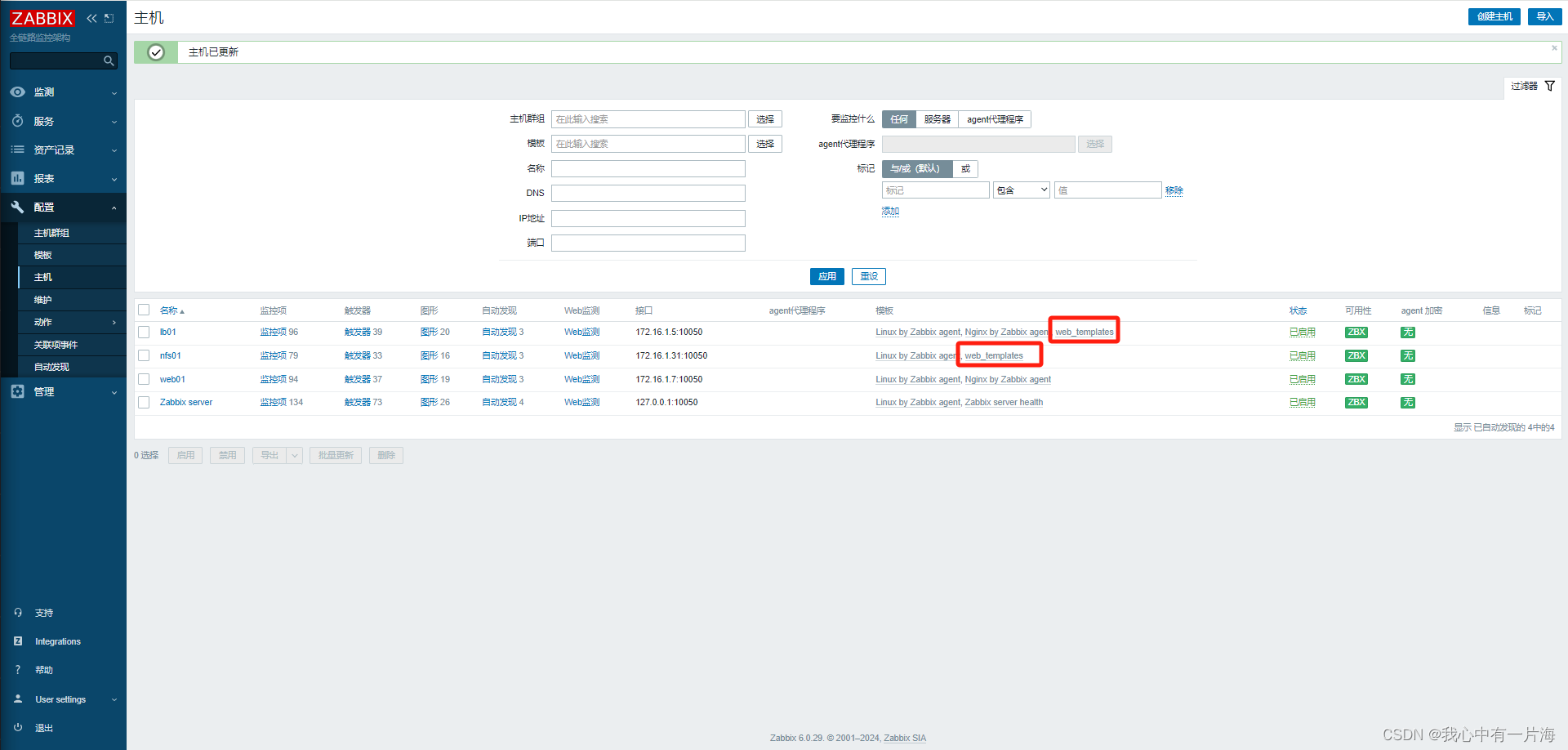Toggle sidebar compact-mode icon beside the collapse arrows
The image size is (1568, 750).
point(109,18)
